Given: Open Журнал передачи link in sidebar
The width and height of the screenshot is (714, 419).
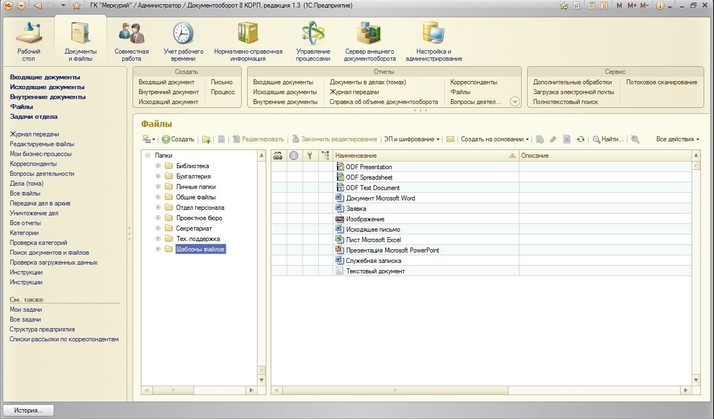Looking at the screenshot, I should coord(35,134).
